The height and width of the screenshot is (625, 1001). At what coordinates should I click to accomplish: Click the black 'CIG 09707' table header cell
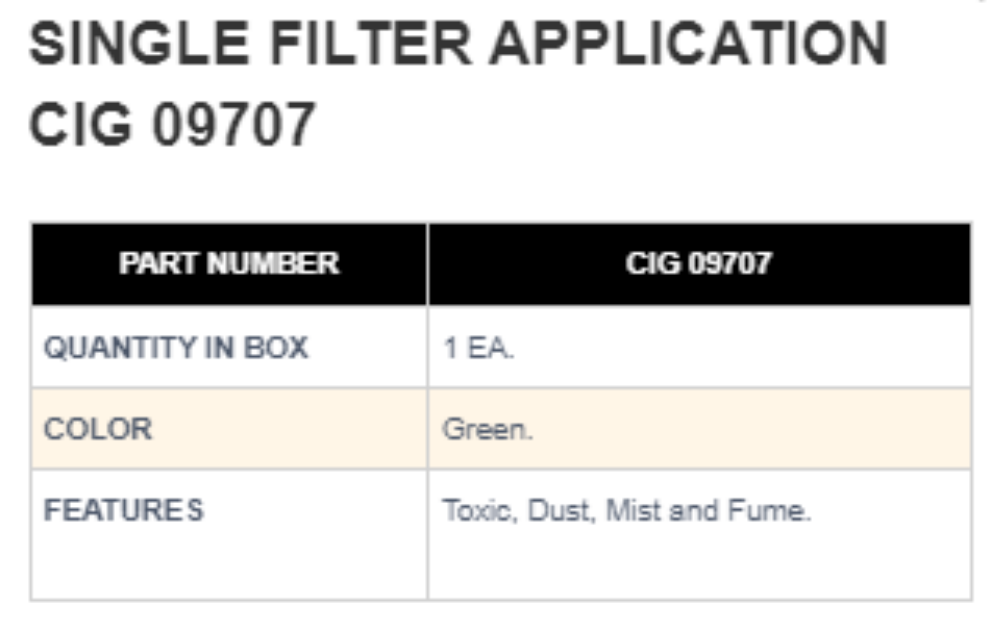698,264
